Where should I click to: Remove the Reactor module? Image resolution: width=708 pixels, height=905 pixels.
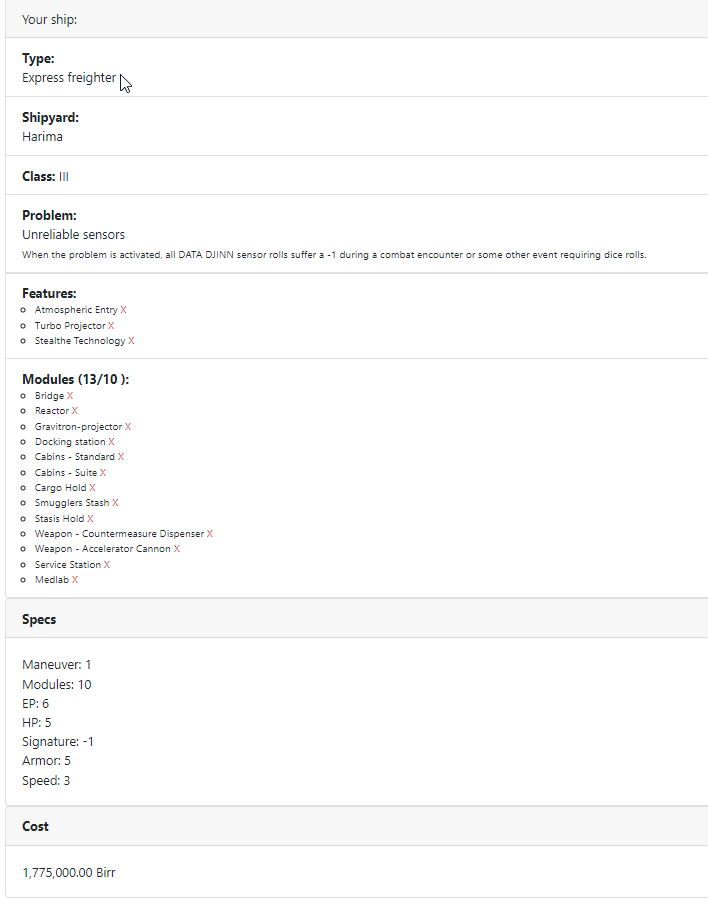click(x=75, y=411)
